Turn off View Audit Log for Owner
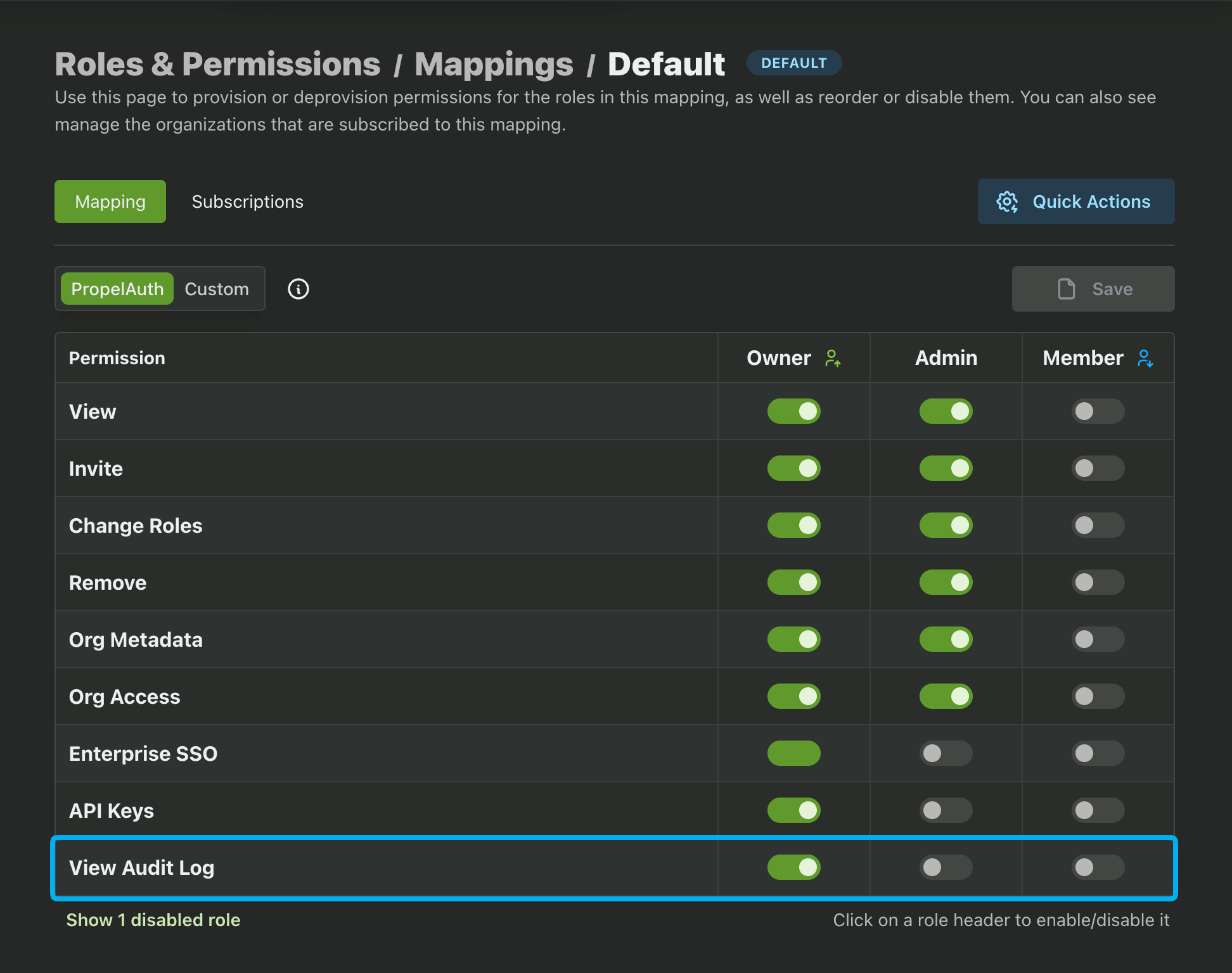Image resolution: width=1232 pixels, height=973 pixels. 793,867
